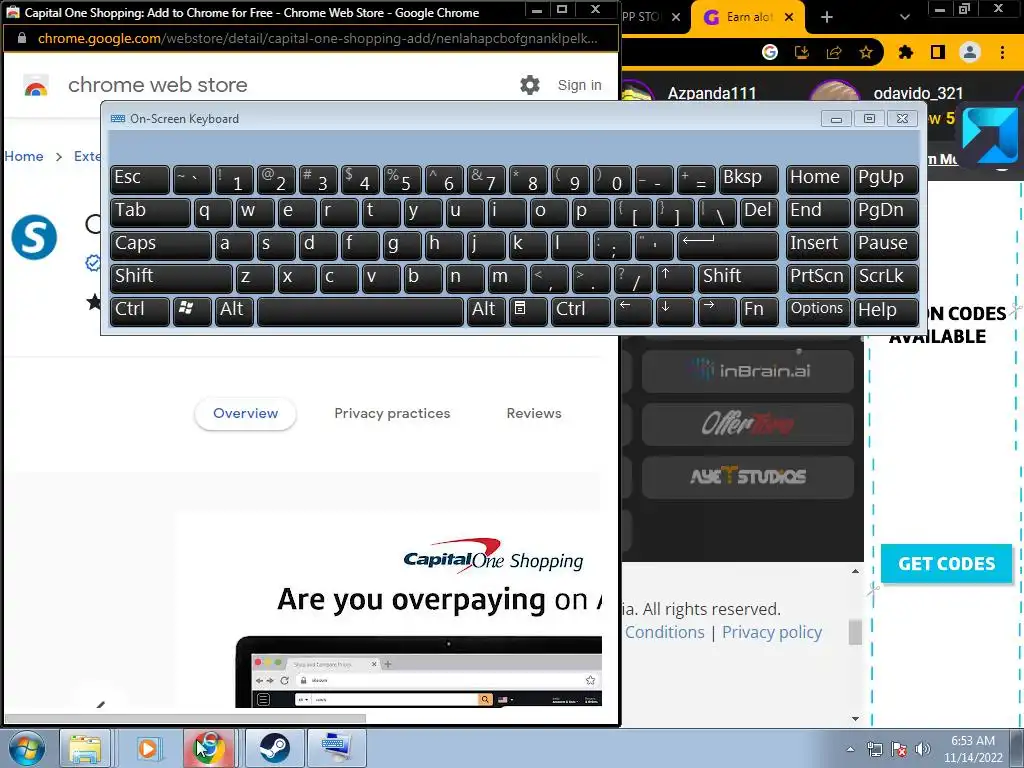This screenshot has width=1024, height=768.
Task: Open the inBrain.ai offer wall
Action: 748,371
